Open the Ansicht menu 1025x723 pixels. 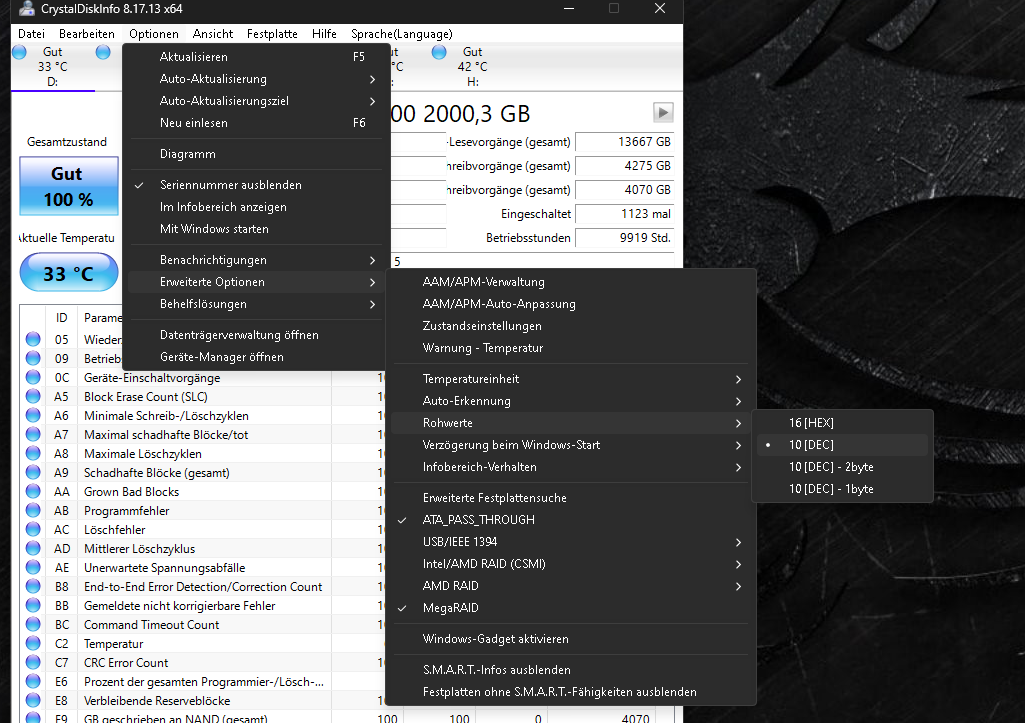(x=213, y=34)
